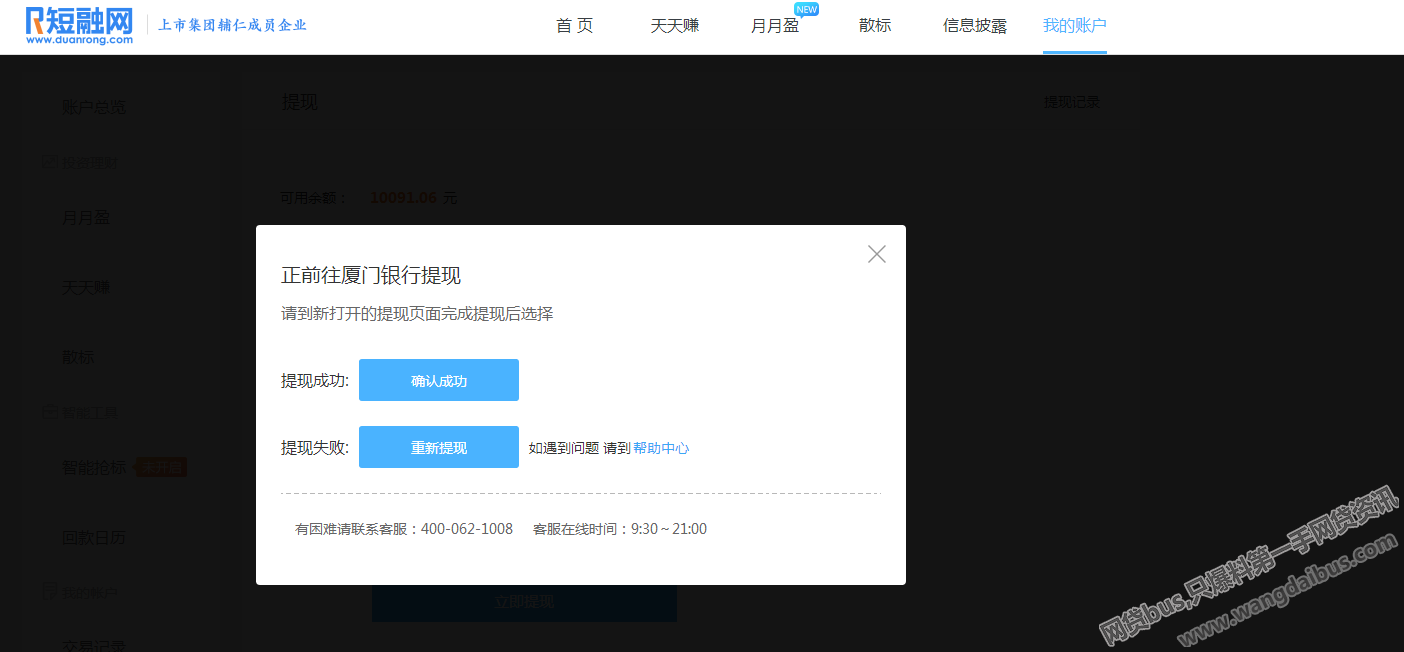The height and width of the screenshot is (652, 1404).
Task: Click the NEW badge above 月月盈
Action: pos(807,9)
